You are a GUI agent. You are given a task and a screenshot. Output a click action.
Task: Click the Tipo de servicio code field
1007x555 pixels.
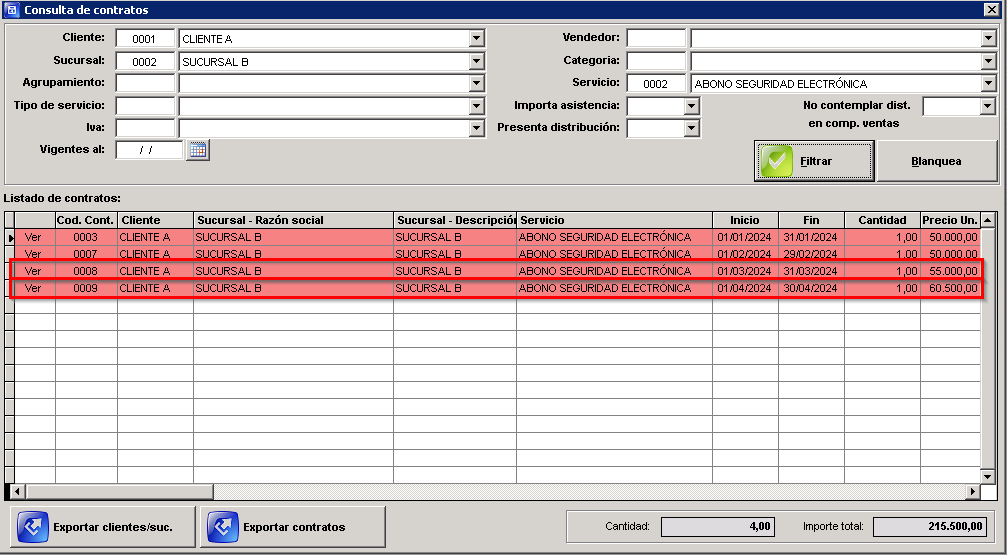pyautogui.click(x=145, y=106)
